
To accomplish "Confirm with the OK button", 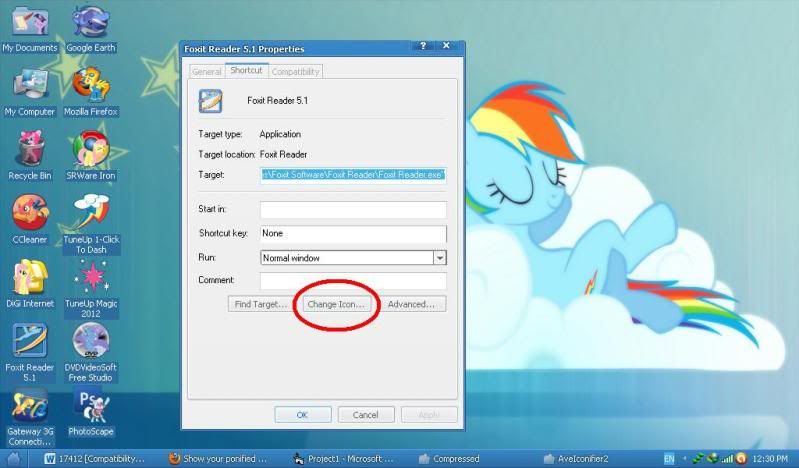I will [x=303, y=415].
